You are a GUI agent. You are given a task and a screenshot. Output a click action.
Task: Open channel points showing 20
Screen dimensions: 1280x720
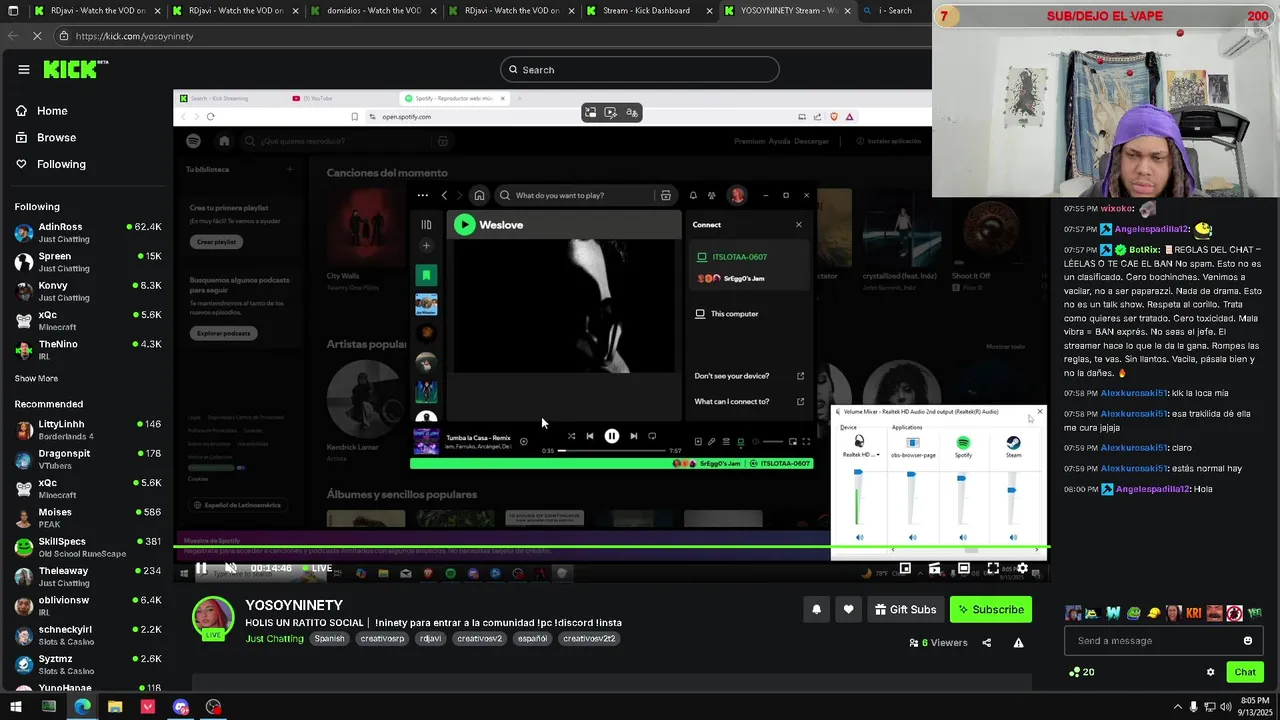click(x=1081, y=672)
